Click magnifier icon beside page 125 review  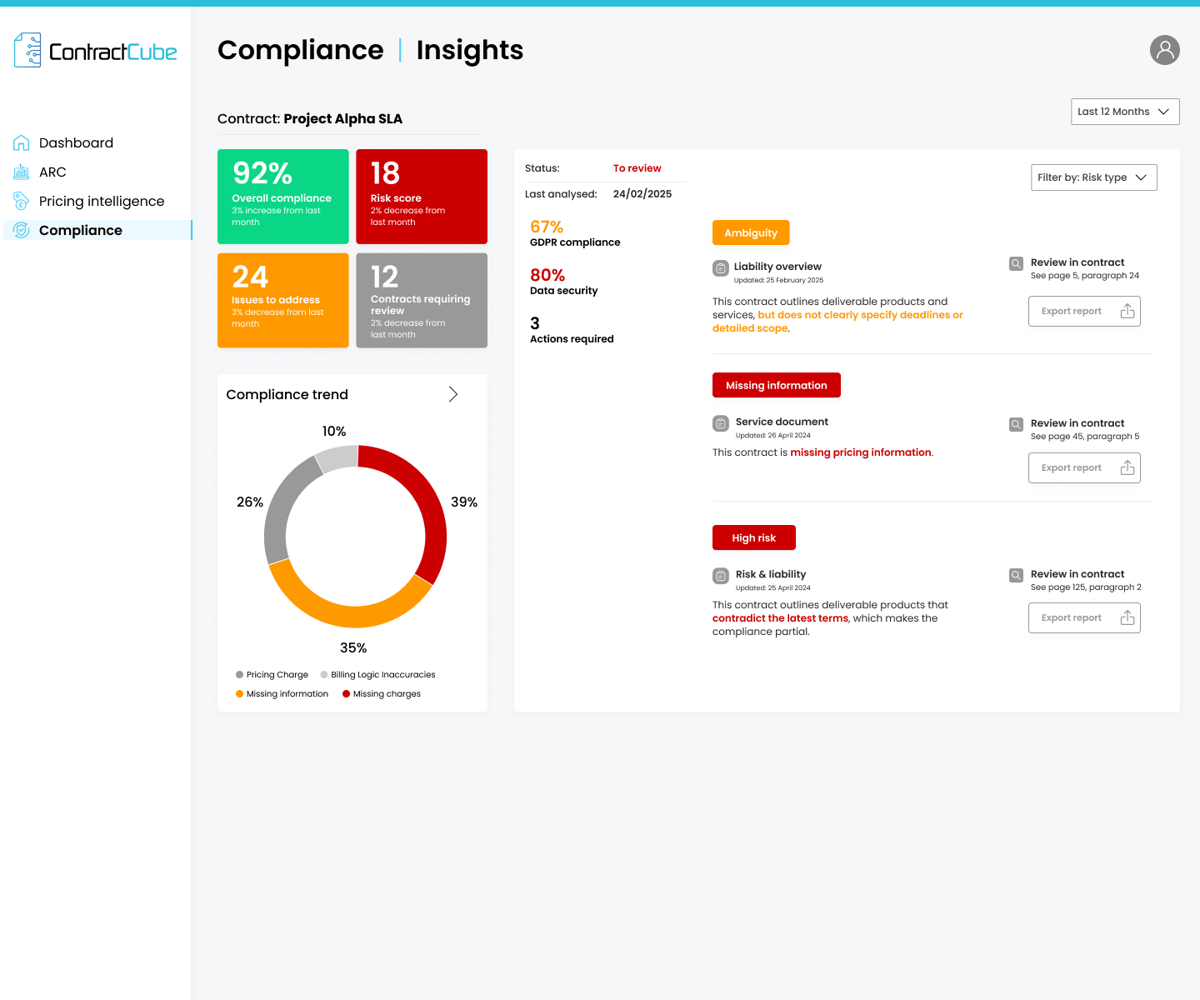click(x=1016, y=576)
